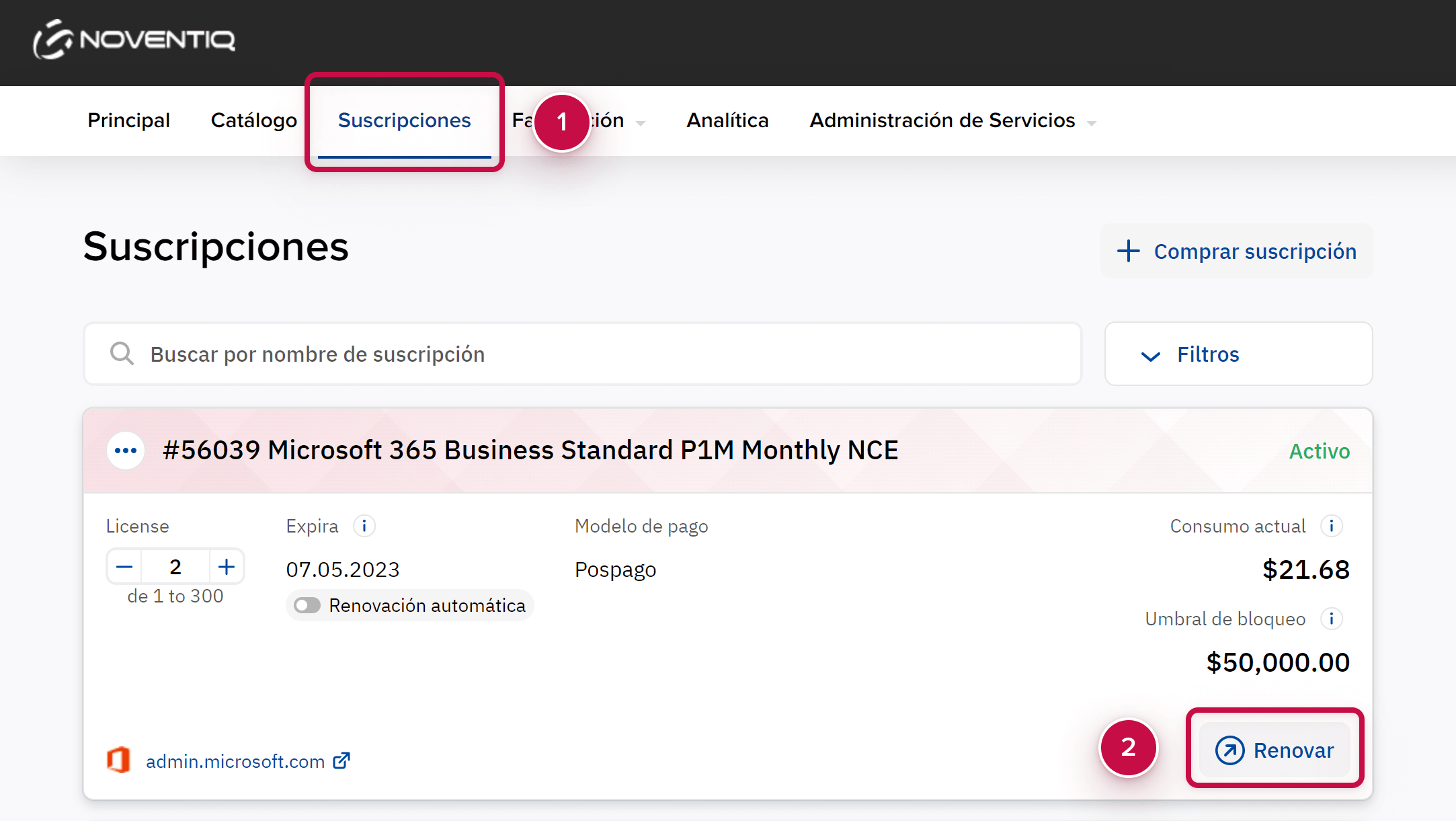1456x821 pixels.
Task: Open admin.microsoft.com link
Action: coord(235,761)
